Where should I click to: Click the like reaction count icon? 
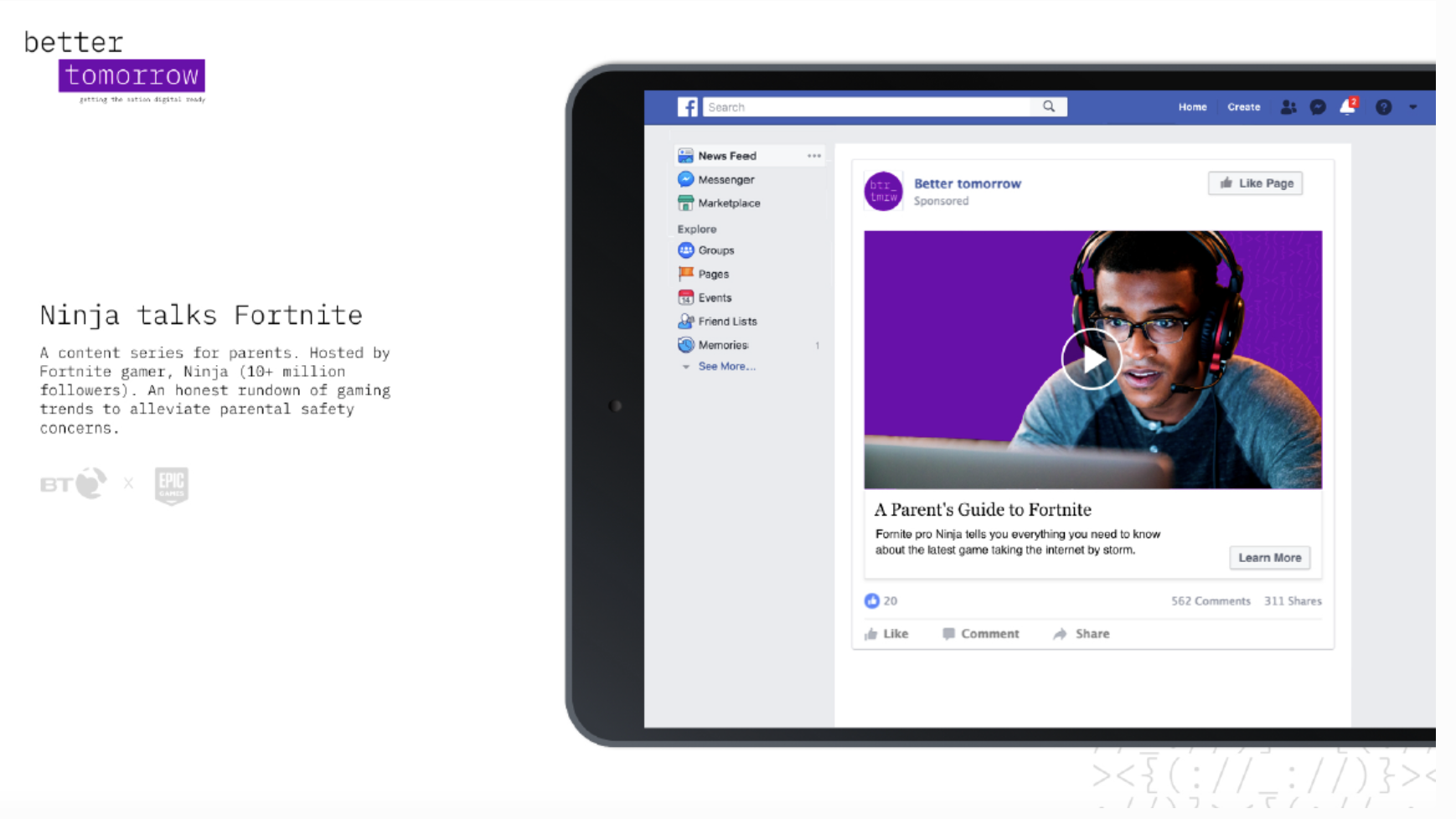[x=872, y=600]
